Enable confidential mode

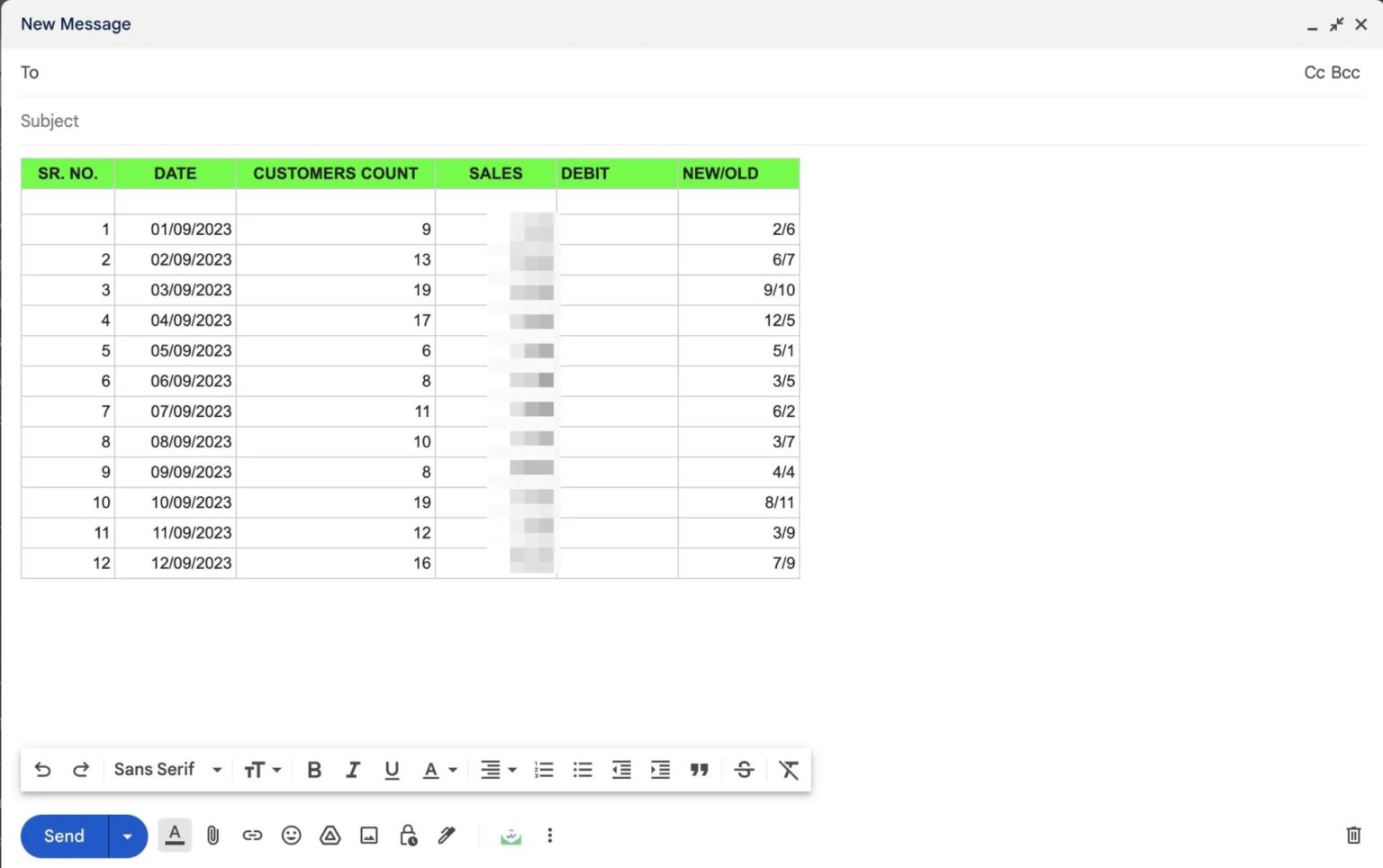coord(408,836)
